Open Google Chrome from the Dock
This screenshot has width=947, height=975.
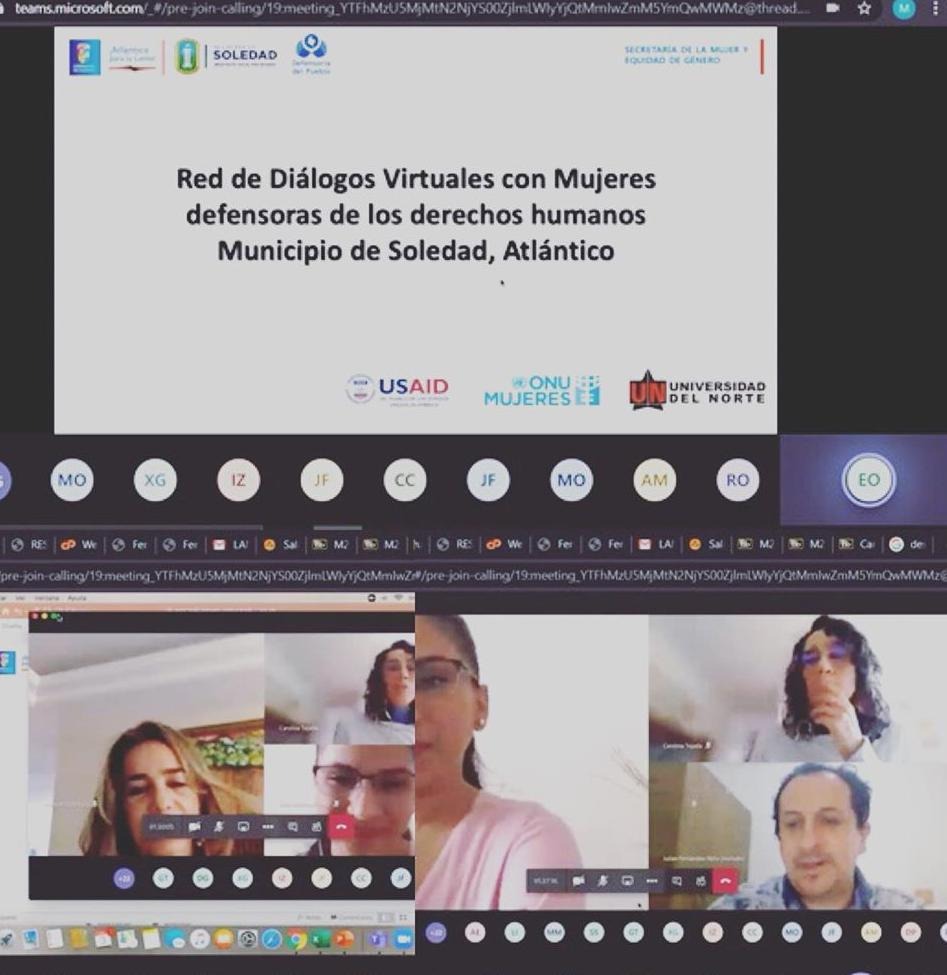[296, 939]
